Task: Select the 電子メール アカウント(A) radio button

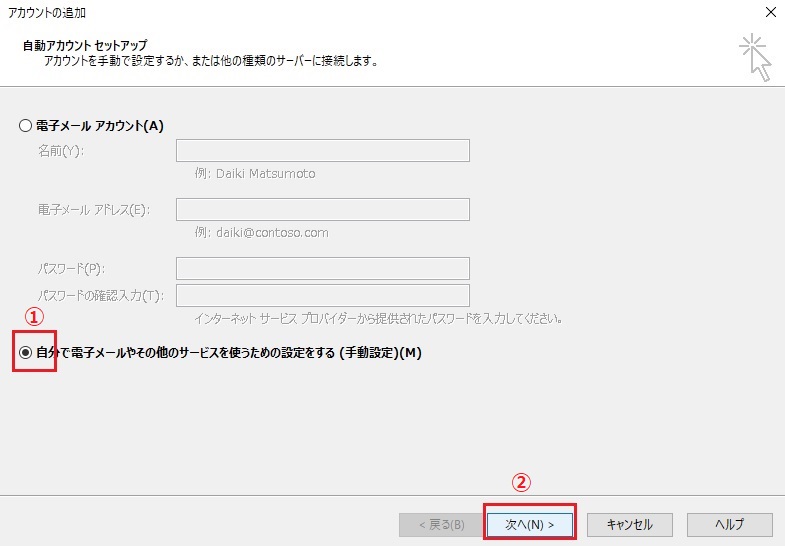Action: (26, 126)
